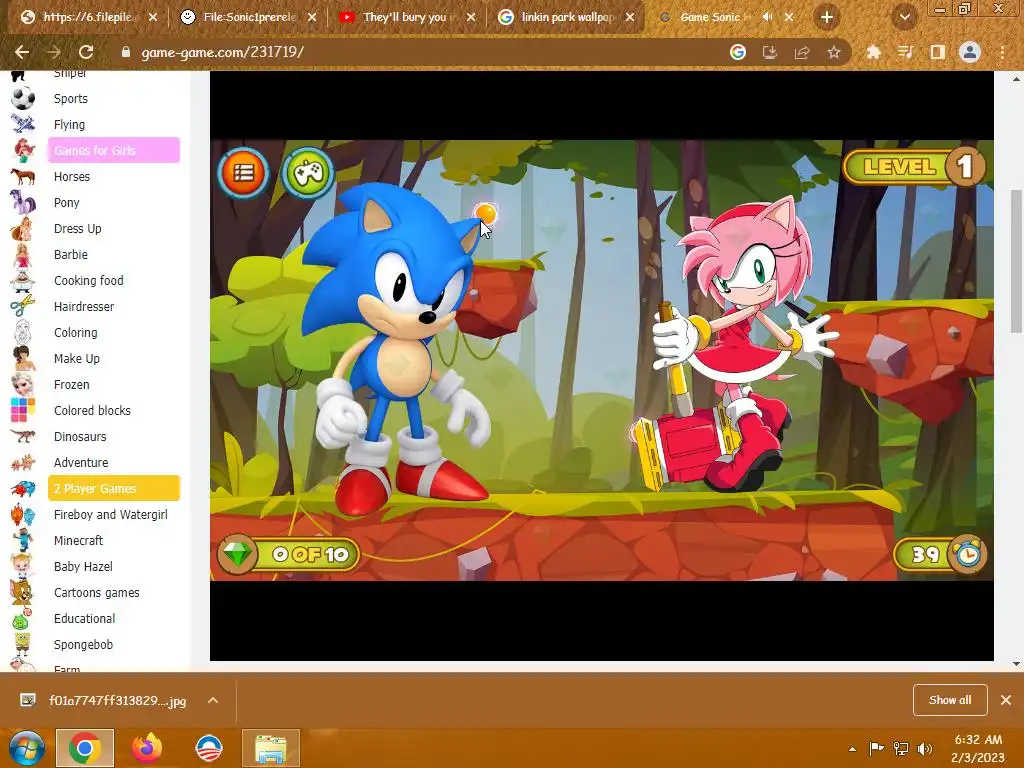Screen dimensions: 1024x768
Task: Click the dinosaur icon beside Dinosaurs
Action: (23, 436)
